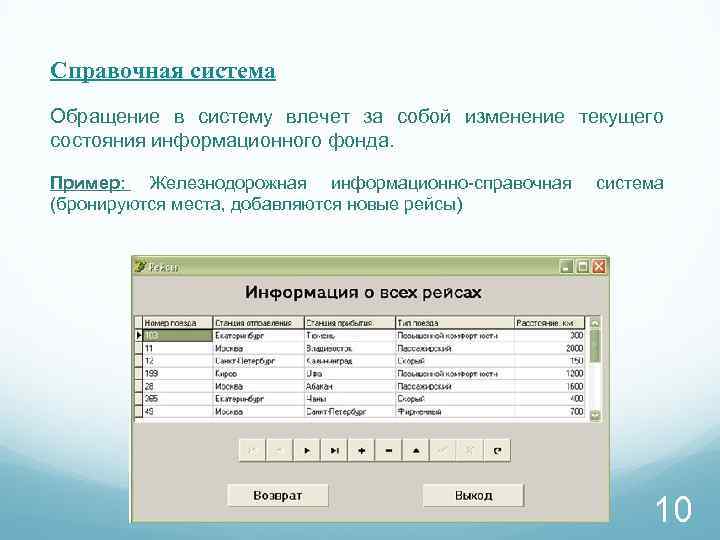720x540 pixels.
Task: Click the distance 2000 cell
Action: coord(549,349)
